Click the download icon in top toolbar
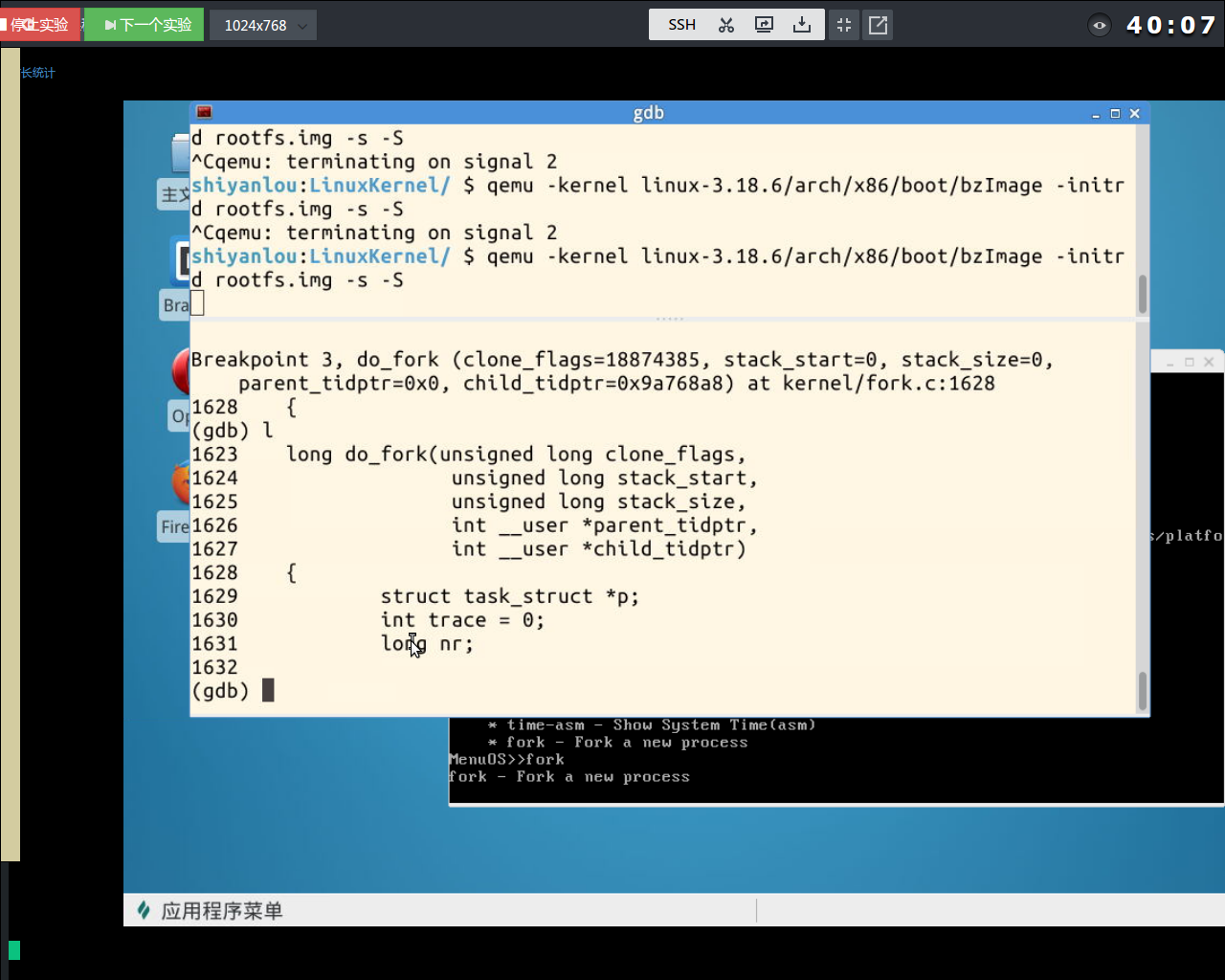Image resolution: width=1225 pixels, height=980 pixels. tap(802, 25)
